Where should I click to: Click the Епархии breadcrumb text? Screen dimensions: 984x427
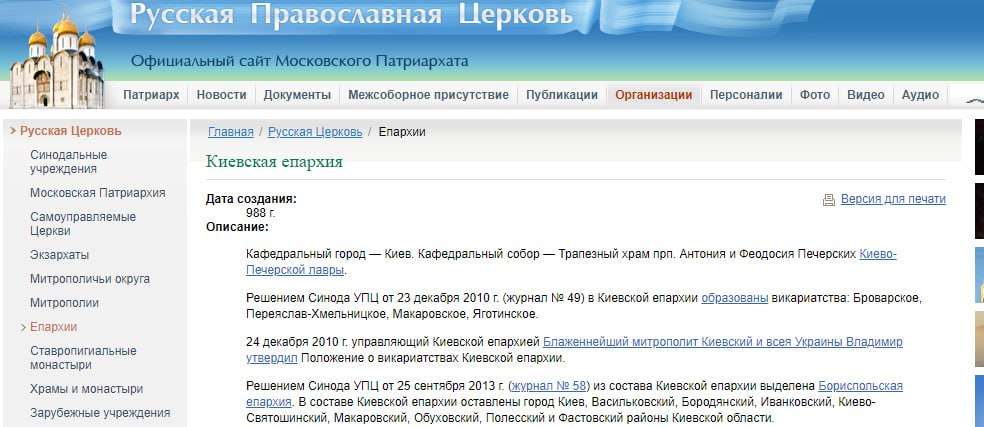(x=402, y=132)
